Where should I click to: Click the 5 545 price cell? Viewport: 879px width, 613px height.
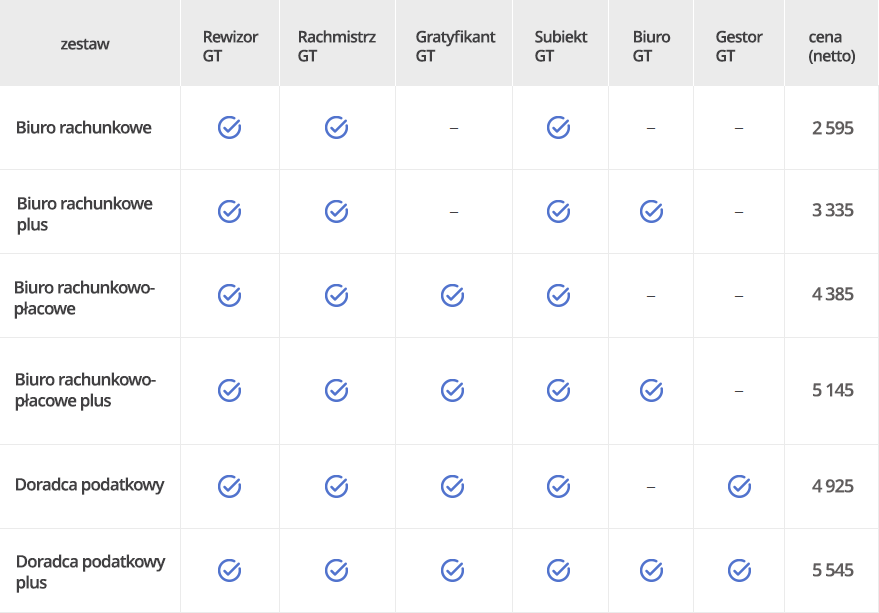[x=832, y=570]
